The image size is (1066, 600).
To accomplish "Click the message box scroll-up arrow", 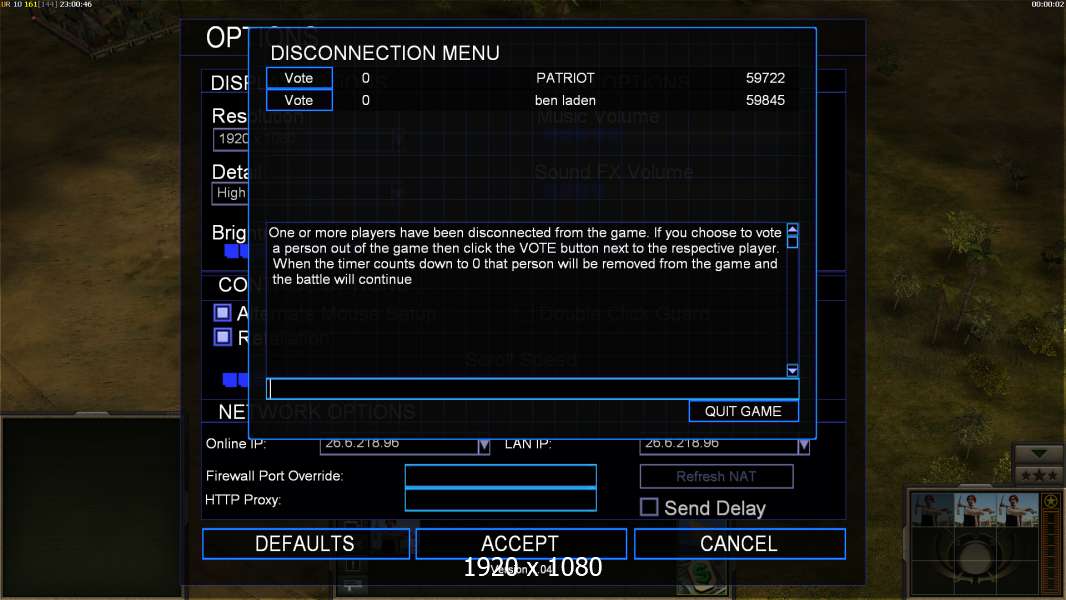I will tap(792, 230).
